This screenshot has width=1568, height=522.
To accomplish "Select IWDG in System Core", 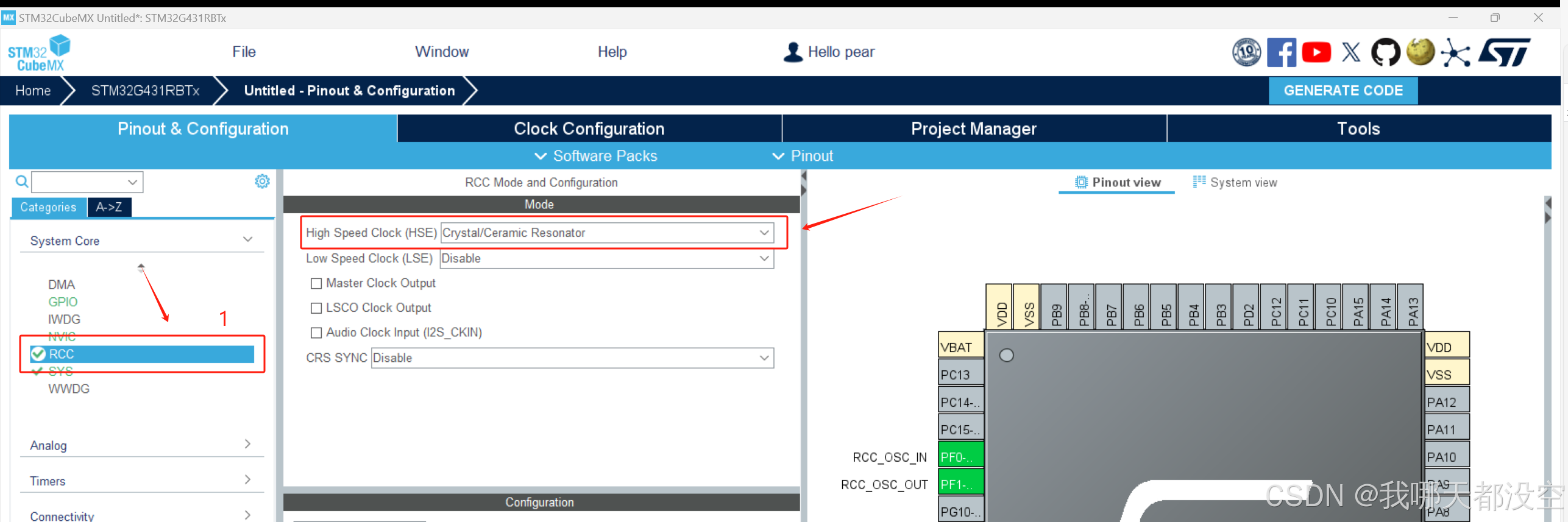I will (x=64, y=319).
